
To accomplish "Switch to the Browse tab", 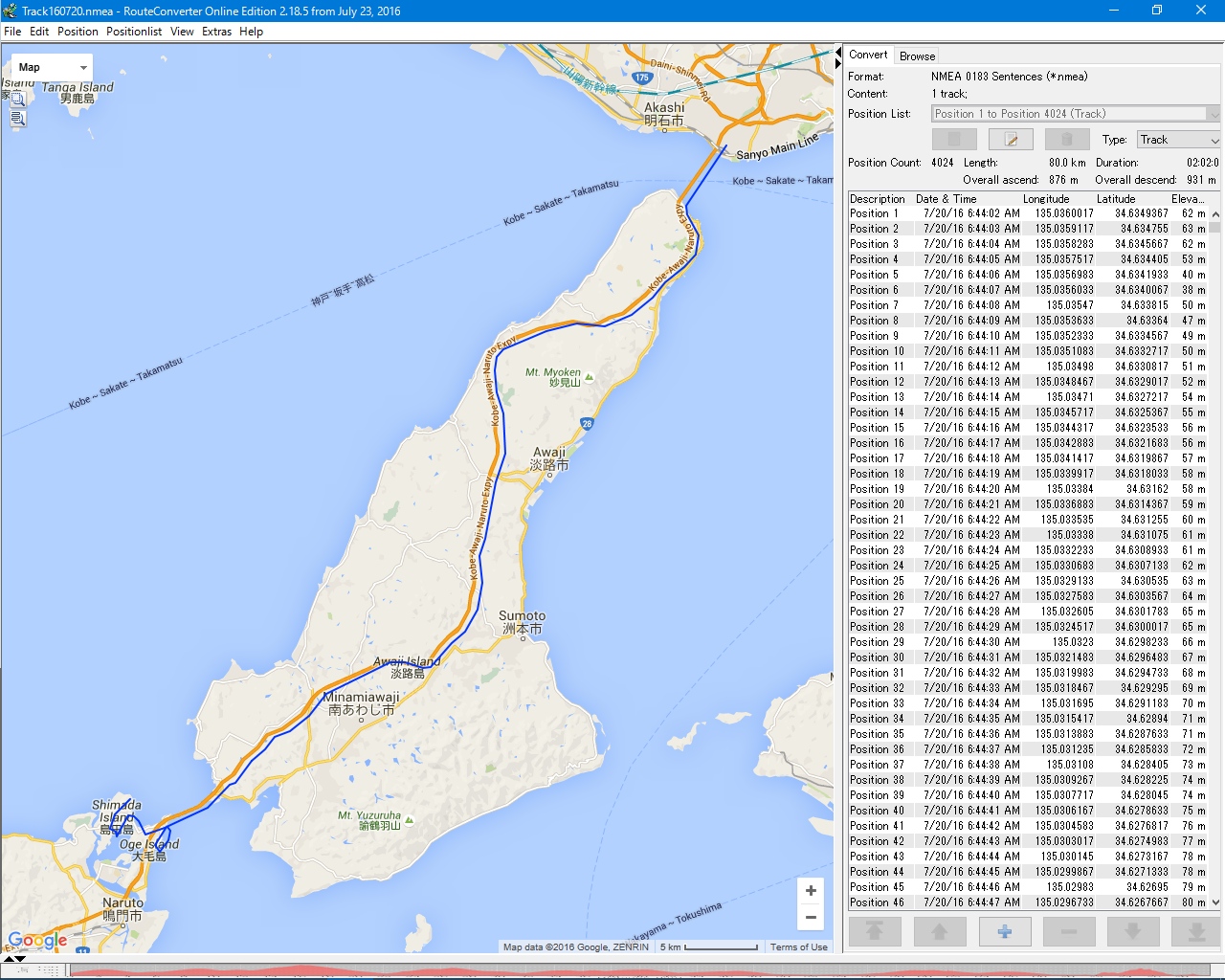I will tap(917, 56).
